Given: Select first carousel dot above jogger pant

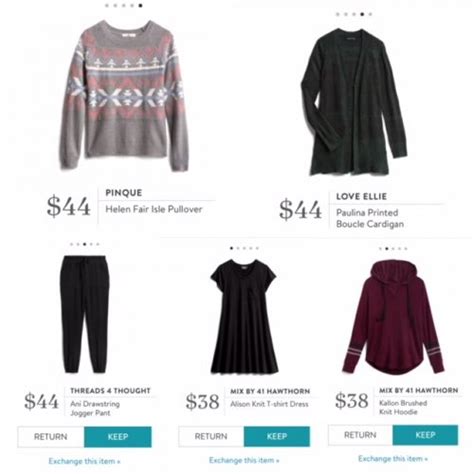Looking at the screenshot, I should click(x=72, y=244).
